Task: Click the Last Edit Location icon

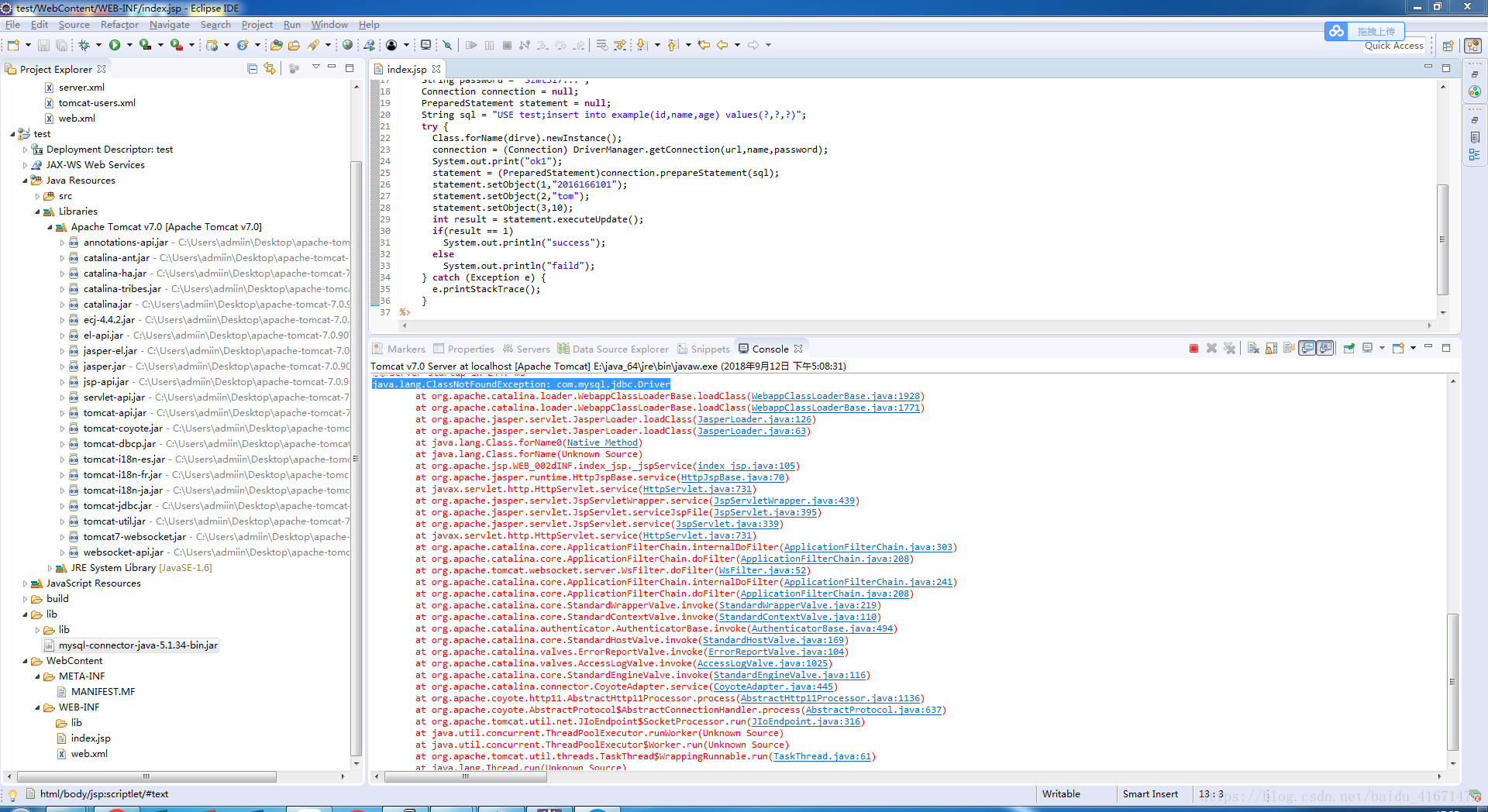Action: tap(704, 45)
